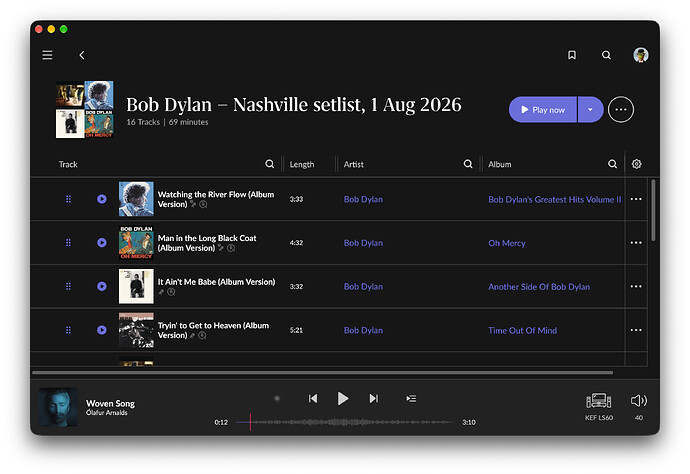690x474 pixels.
Task: Skip to next track in player bar
Action: pyautogui.click(x=373, y=398)
